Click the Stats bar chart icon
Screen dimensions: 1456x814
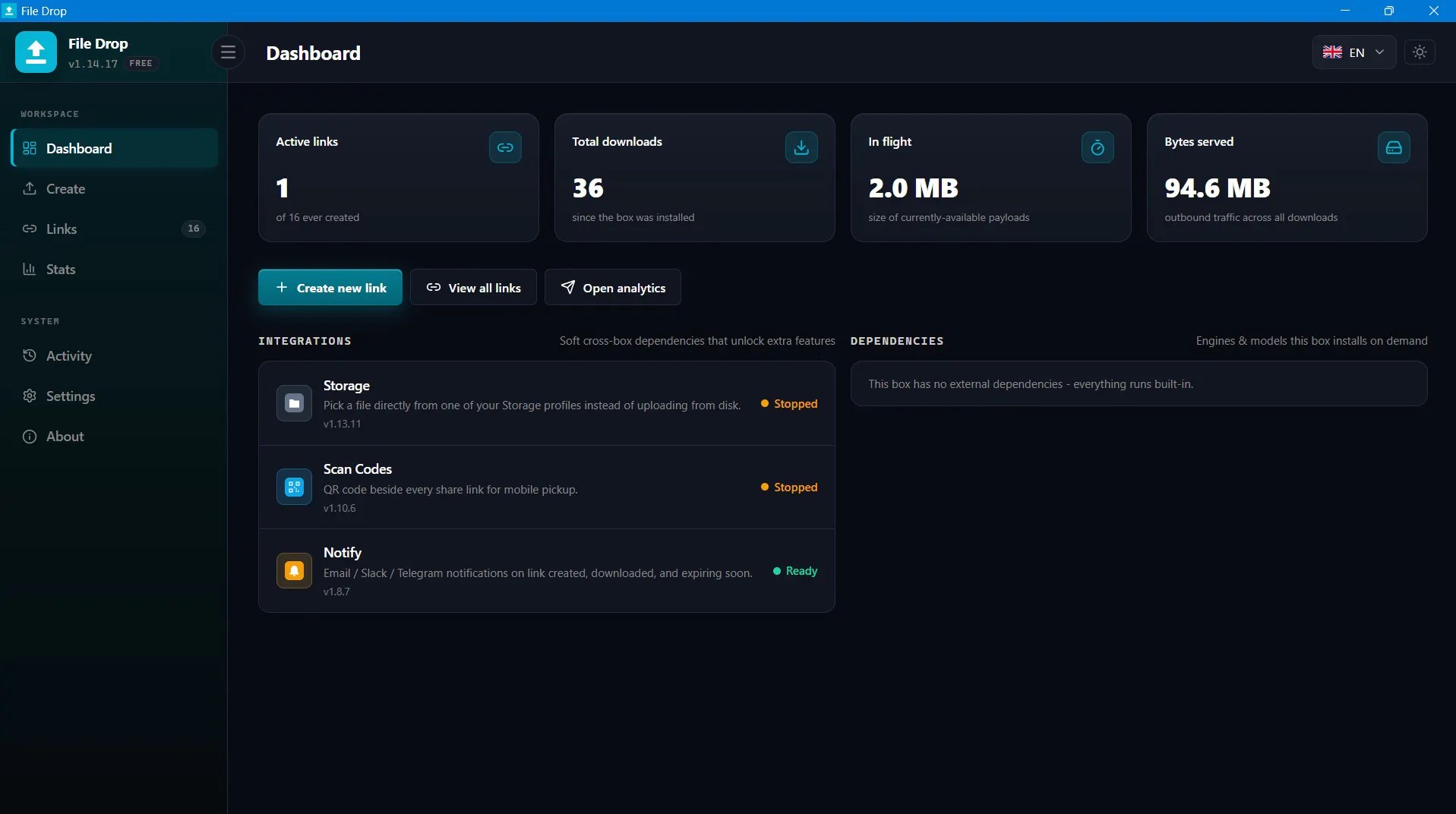coord(30,269)
